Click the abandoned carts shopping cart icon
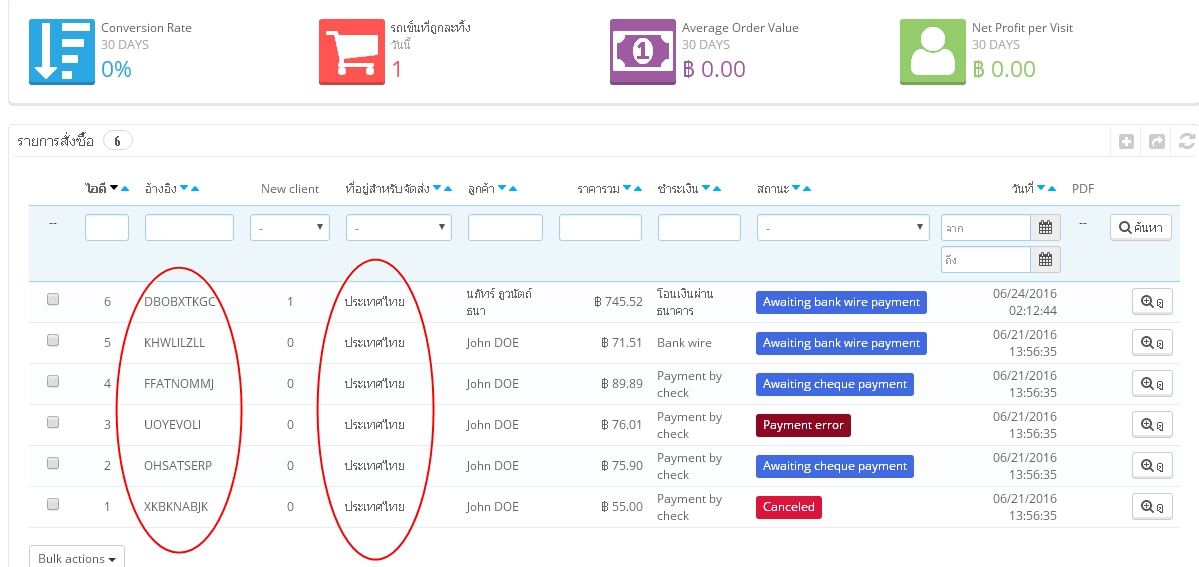The width and height of the screenshot is (1199, 567). click(352, 51)
